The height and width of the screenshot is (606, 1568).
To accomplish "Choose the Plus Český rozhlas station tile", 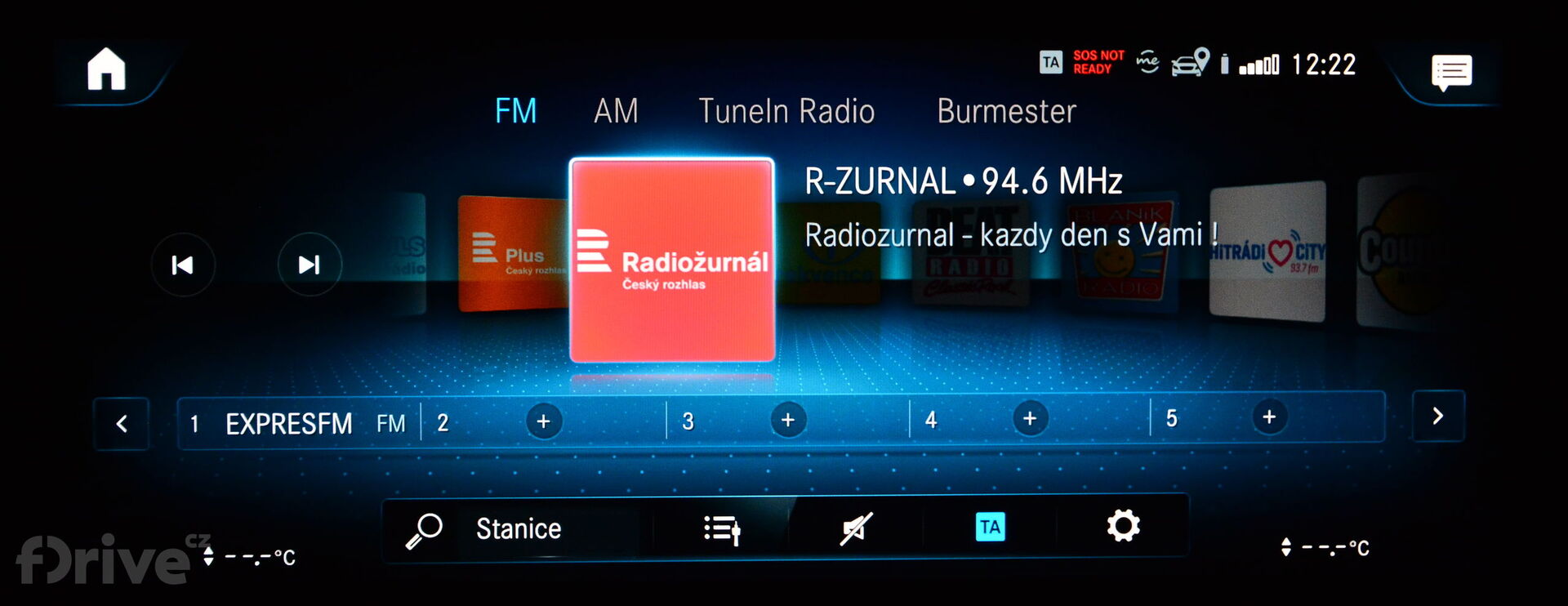I will pyautogui.click(x=510, y=253).
